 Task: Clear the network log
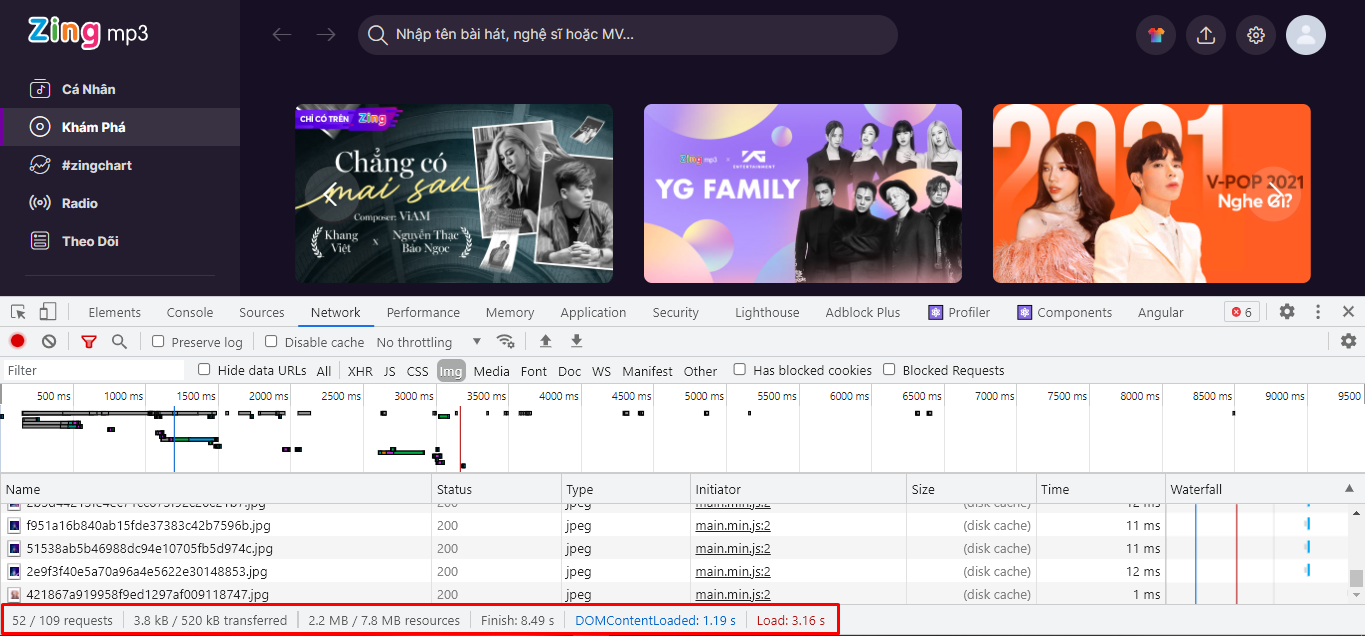click(x=49, y=341)
